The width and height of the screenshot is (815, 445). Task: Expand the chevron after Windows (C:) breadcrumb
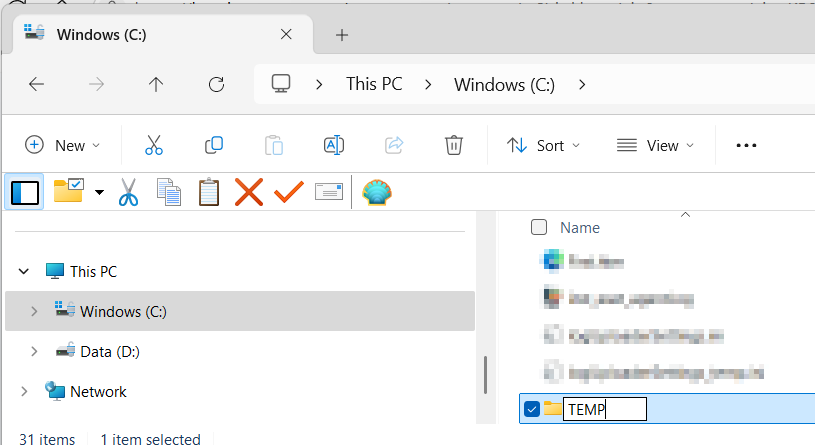point(582,85)
